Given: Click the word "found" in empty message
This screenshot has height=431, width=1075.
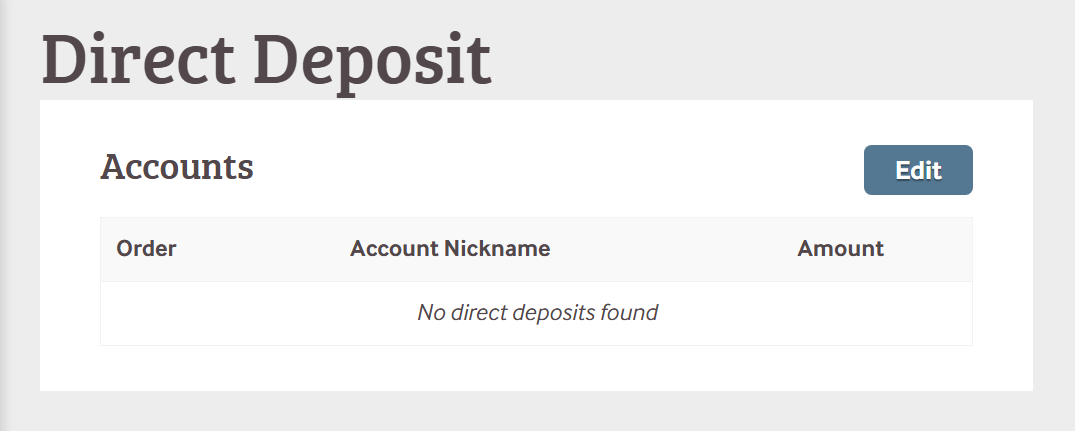Looking at the screenshot, I should tap(628, 312).
